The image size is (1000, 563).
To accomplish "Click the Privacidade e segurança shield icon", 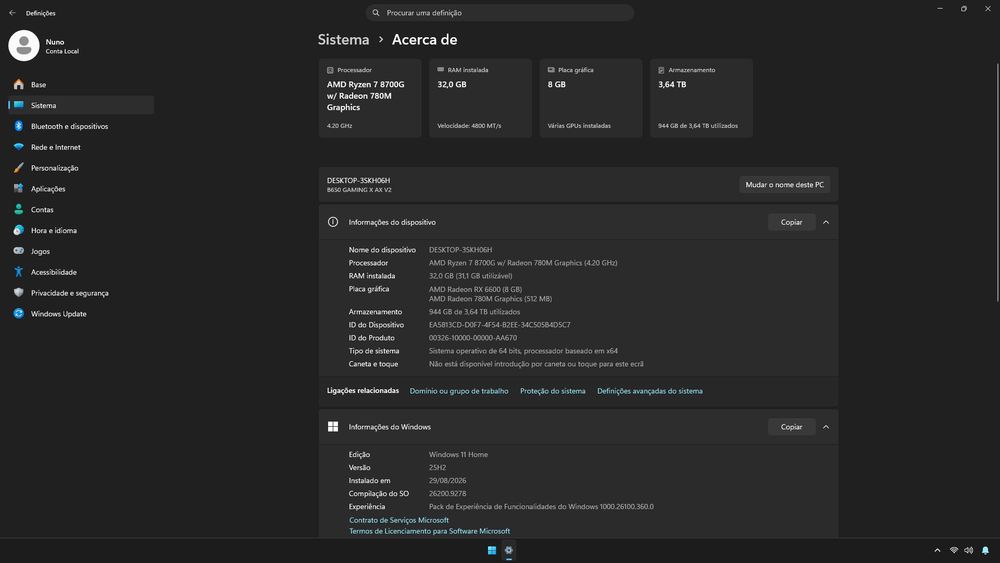I will [x=18, y=293].
